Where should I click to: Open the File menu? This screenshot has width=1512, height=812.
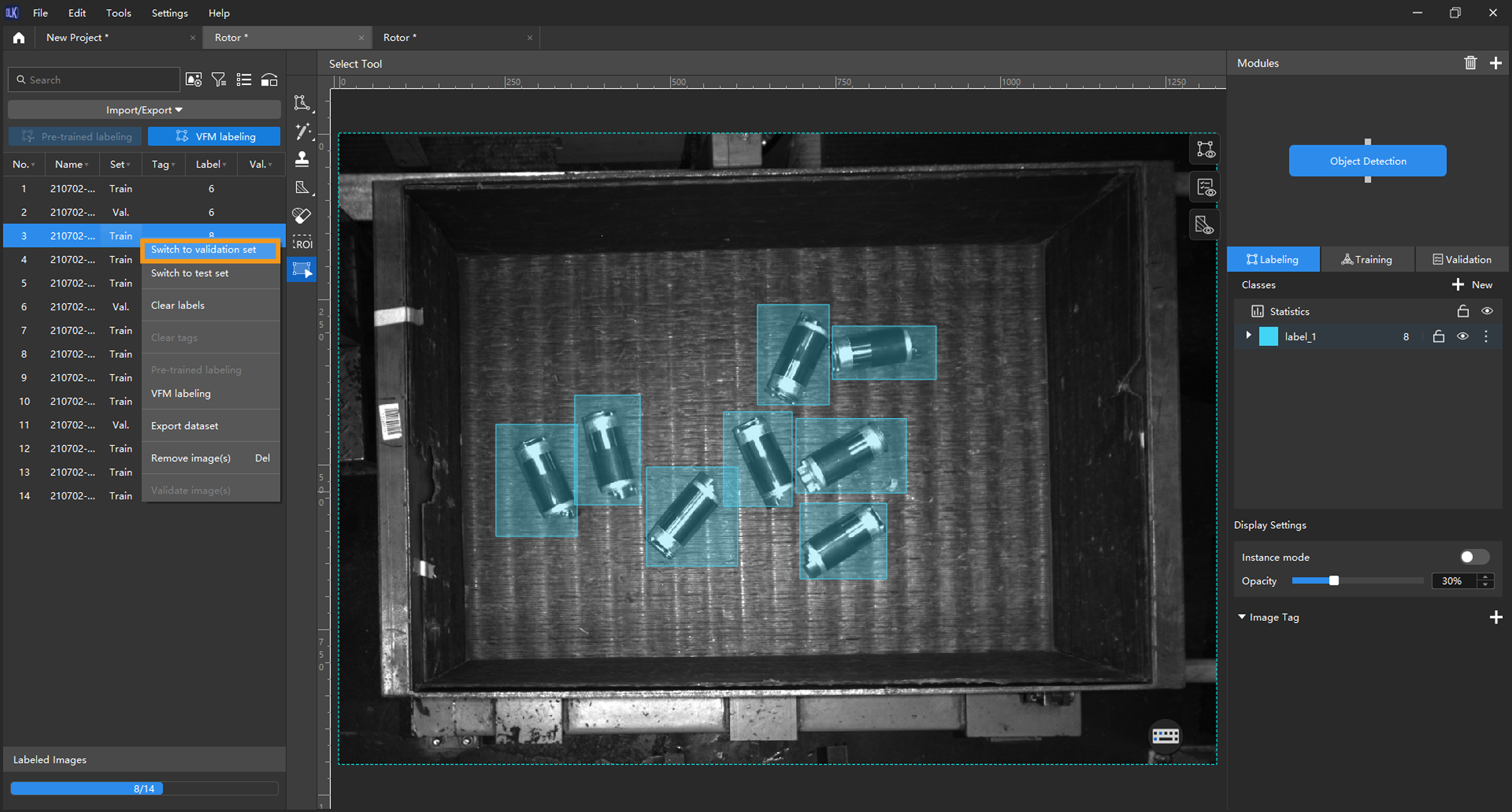(41, 13)
